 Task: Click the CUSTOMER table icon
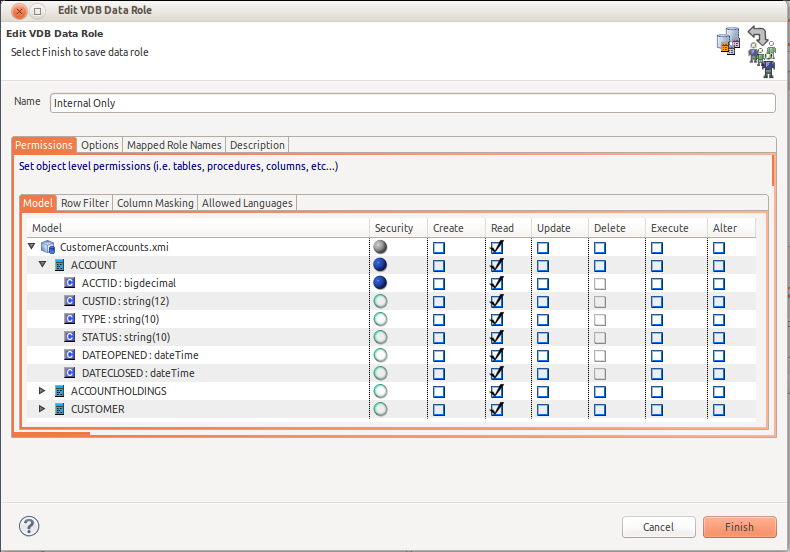point(59,409)
